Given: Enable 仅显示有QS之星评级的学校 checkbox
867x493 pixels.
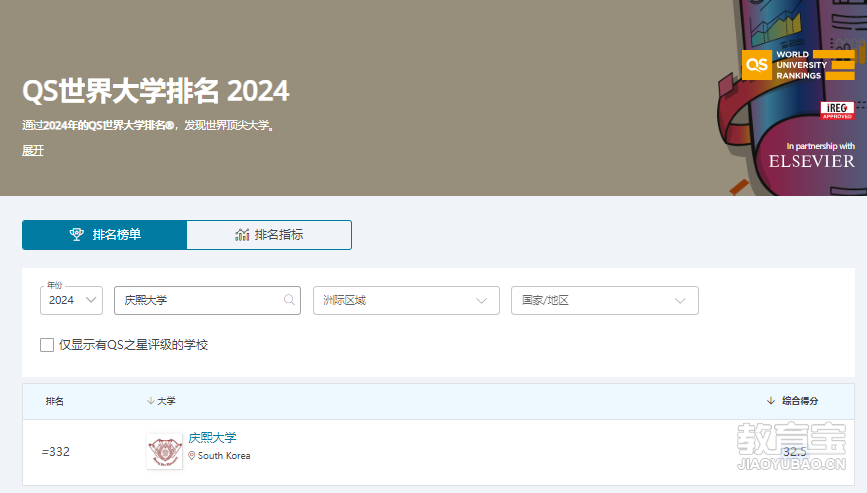Looking at the screenshot, I should 47,345.
